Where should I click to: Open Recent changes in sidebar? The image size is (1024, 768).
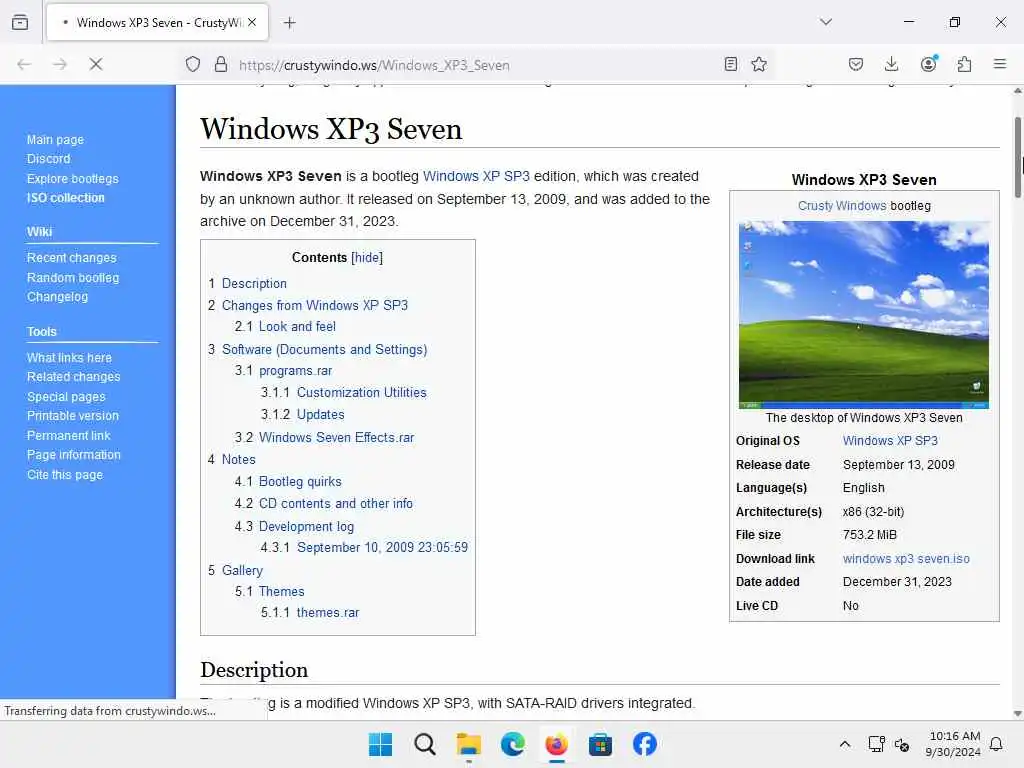pyautogui.click(x=71, y=258)
